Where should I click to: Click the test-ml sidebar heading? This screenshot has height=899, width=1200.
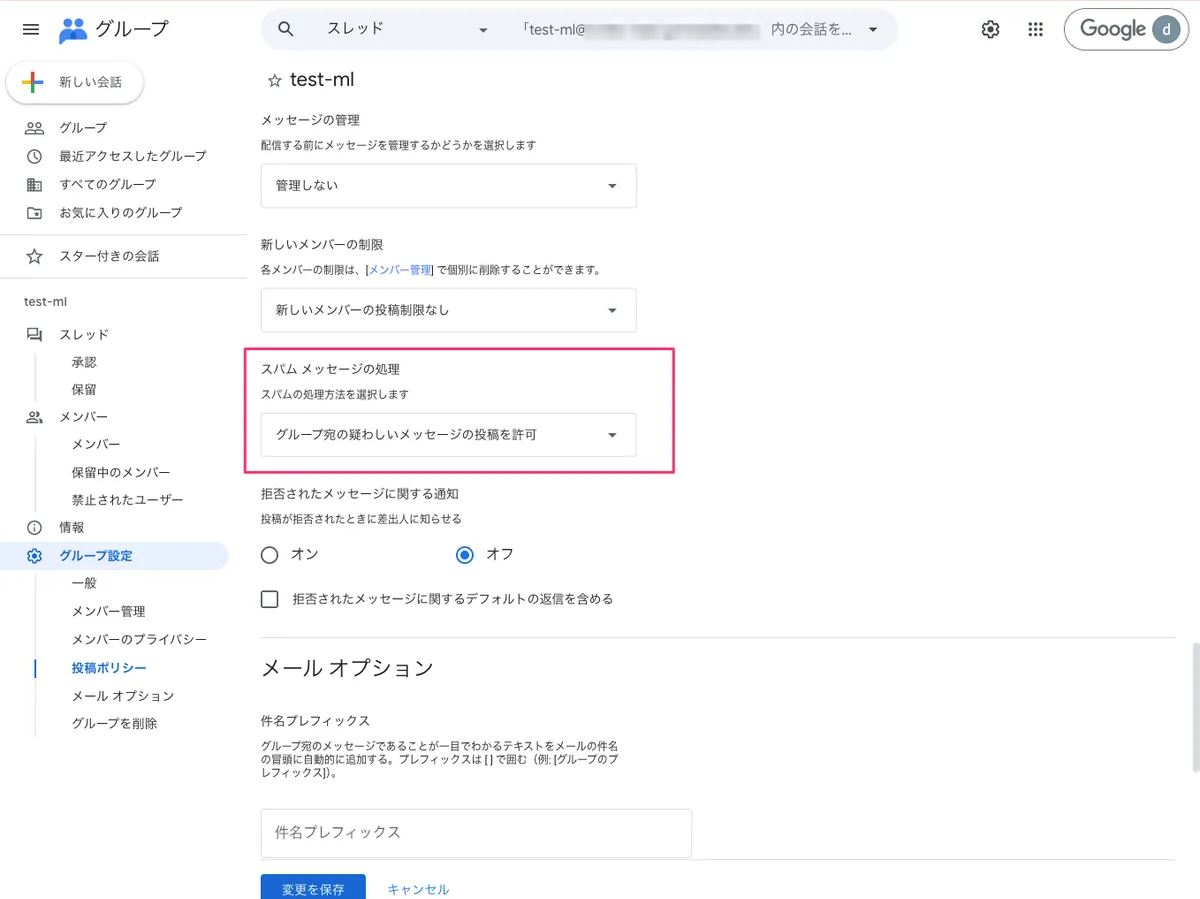click(x=45, y=301)
